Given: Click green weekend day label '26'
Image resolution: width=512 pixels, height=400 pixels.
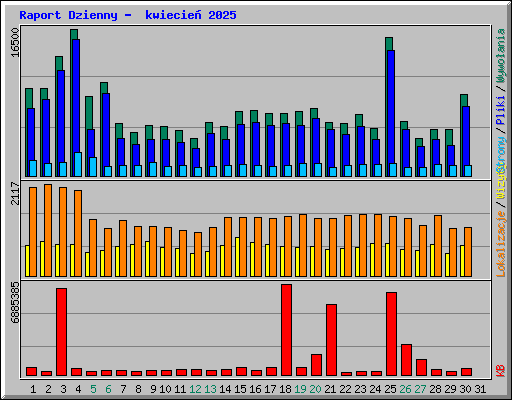Looking at the screenshot, I should click(x=405, y=389).
